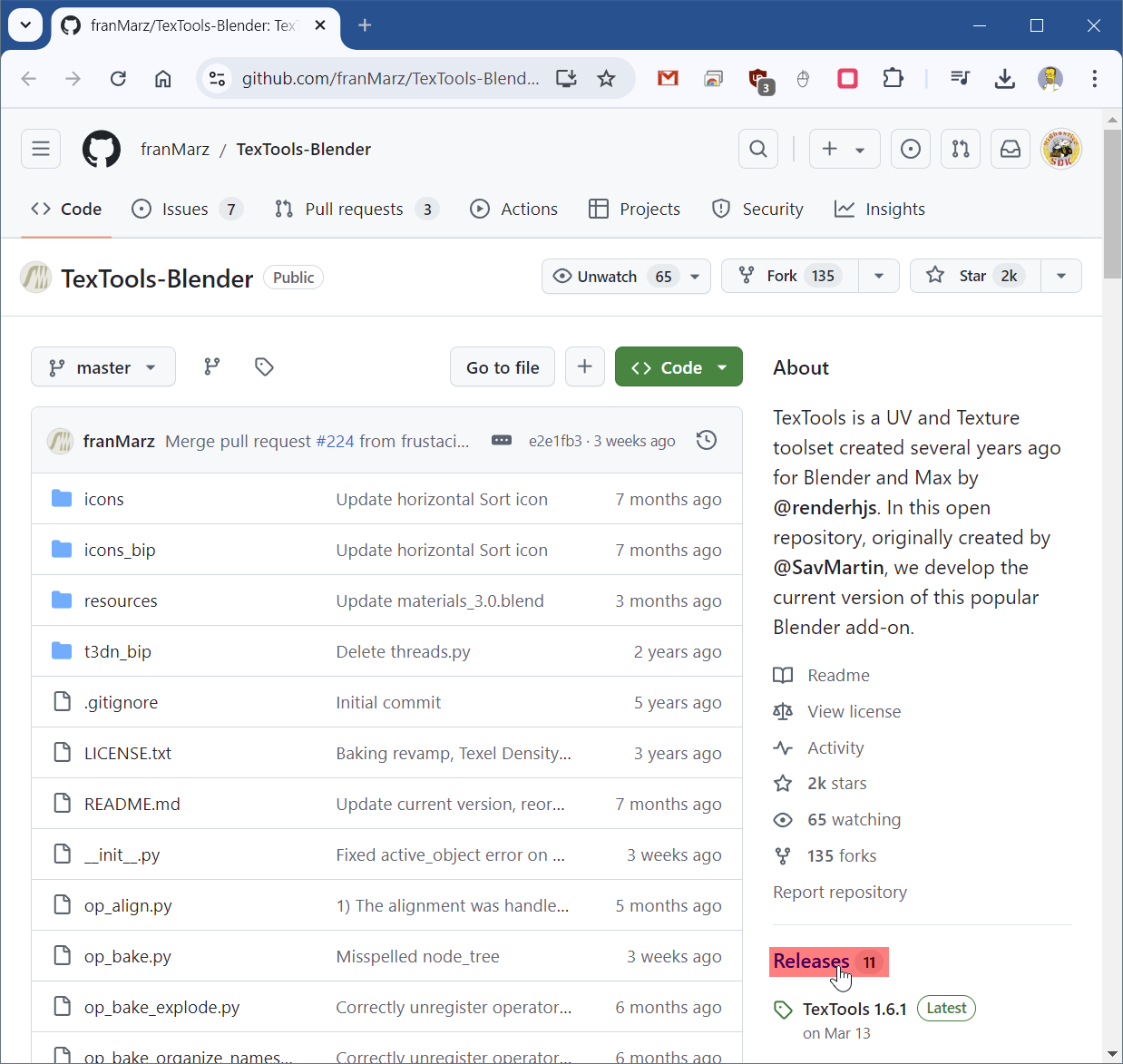Open the GitHub search magnifier
The width and height of the screenshot is (1123, 1064).
(758, 149)
